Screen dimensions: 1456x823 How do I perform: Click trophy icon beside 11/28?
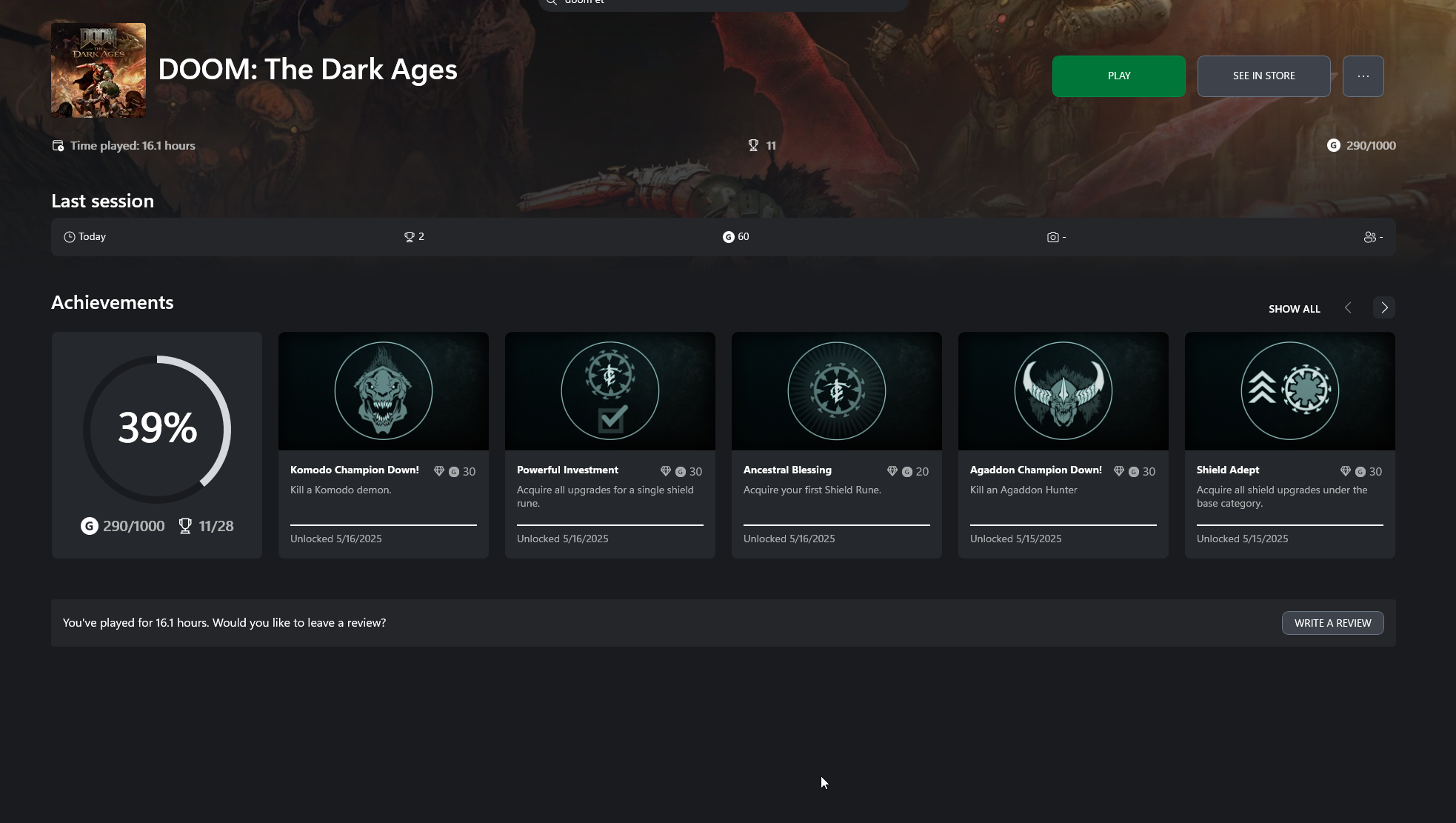coord(185,526)
